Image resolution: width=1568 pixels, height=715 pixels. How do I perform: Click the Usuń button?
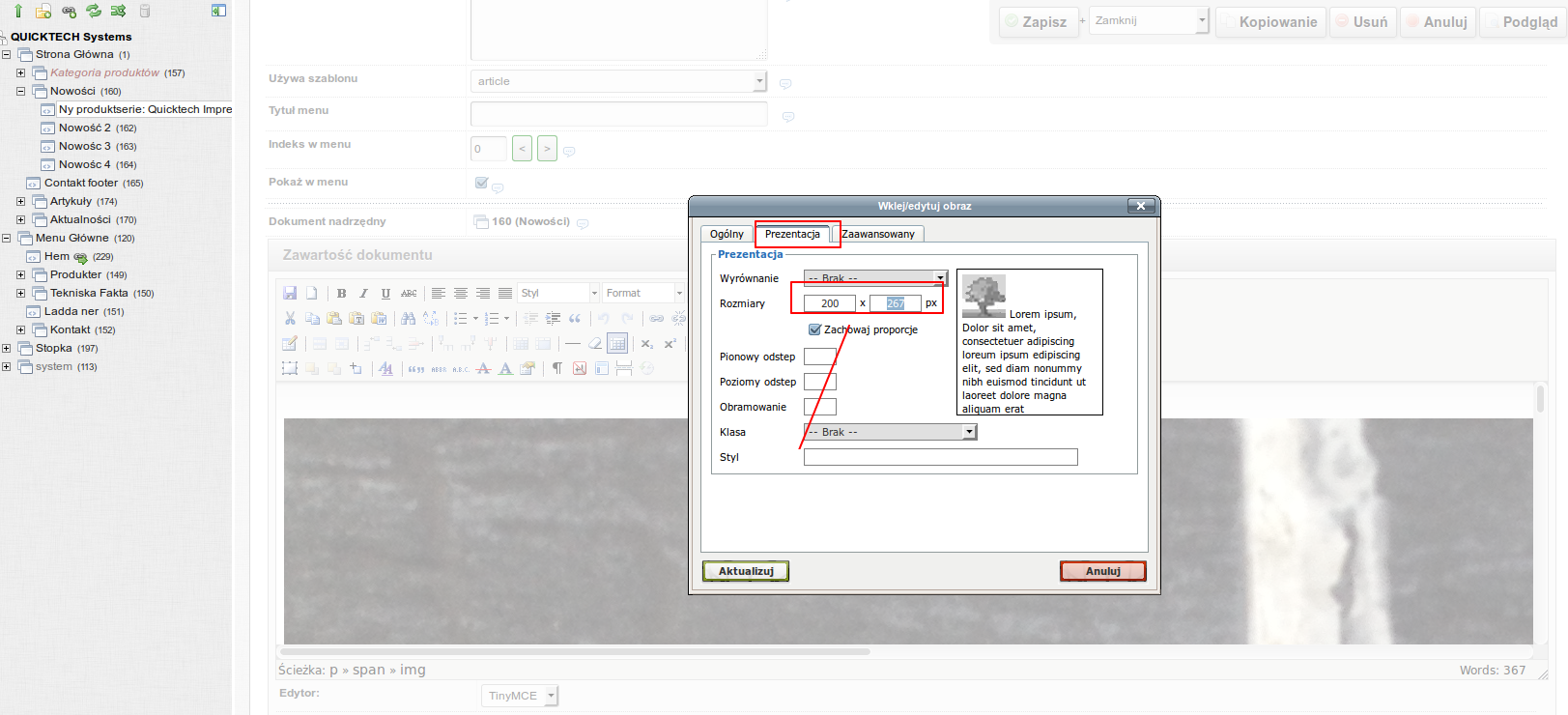tap(1361, 21)
